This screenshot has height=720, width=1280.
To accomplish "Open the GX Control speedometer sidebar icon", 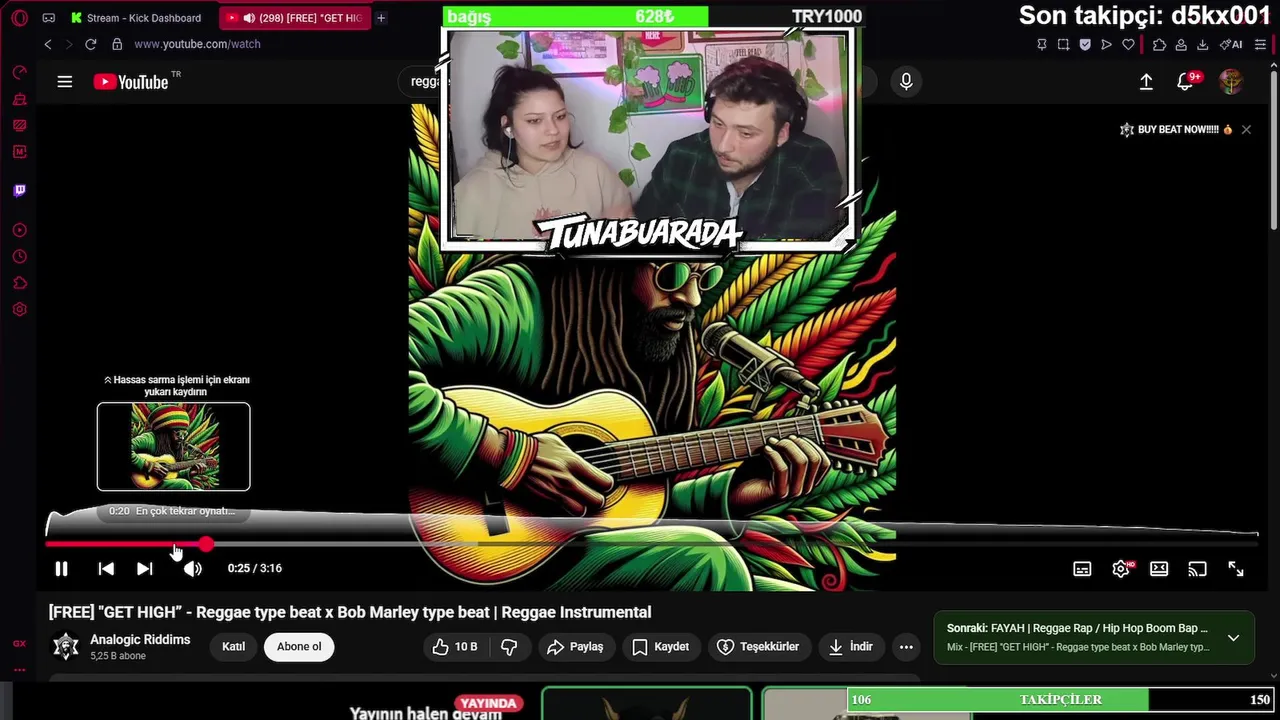I will pos(19,72).
